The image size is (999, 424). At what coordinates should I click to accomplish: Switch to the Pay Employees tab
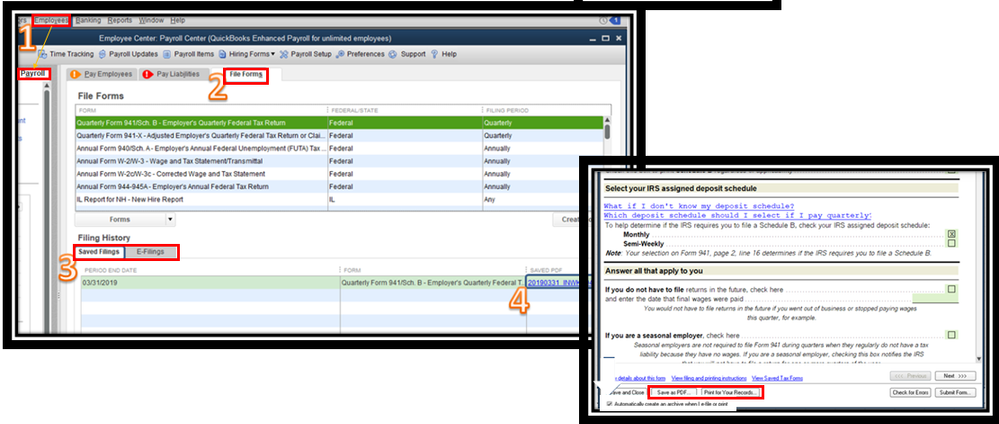click(101, 75)
